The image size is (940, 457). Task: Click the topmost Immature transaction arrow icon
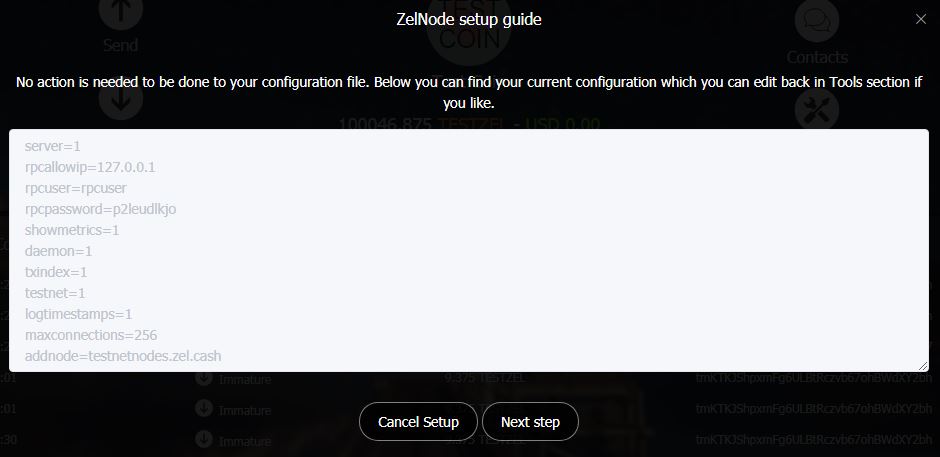click(x=204, y=378)
